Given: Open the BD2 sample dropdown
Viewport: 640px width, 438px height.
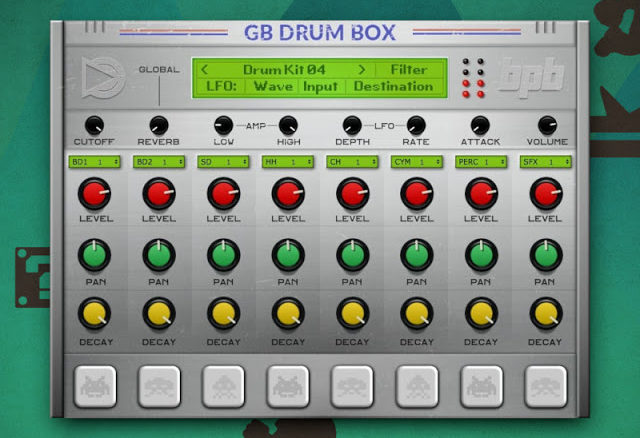Looking at the screenshot, I should point(159,162).
